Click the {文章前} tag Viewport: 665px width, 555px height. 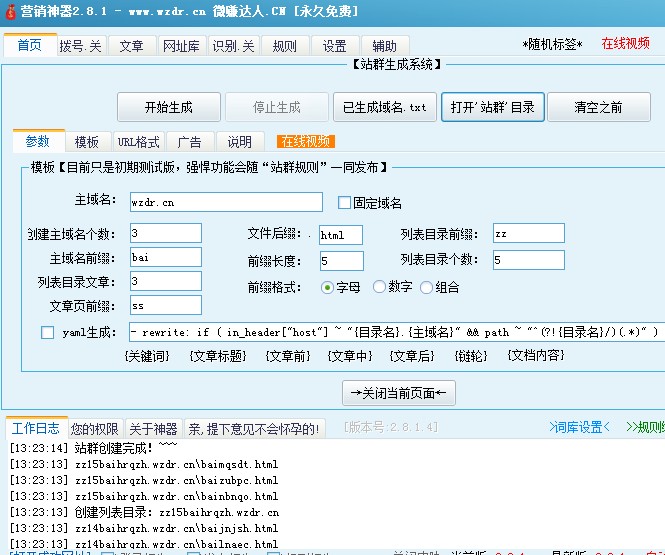(288, 356)
